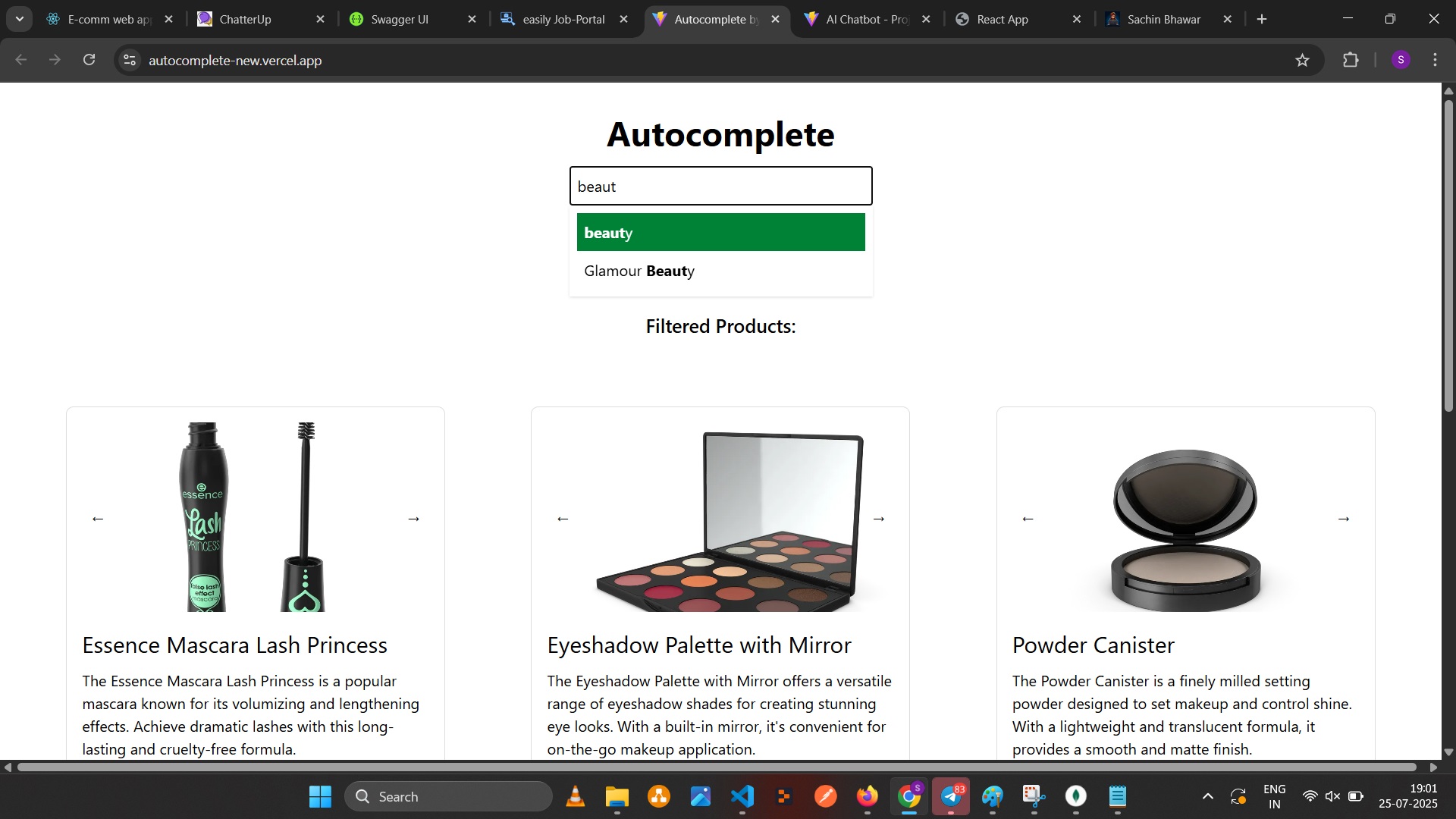This screenshot has width=1456, height=819.
Task: Click the browser back arrow
Action: pyautogui.click(x=20, y=60)
